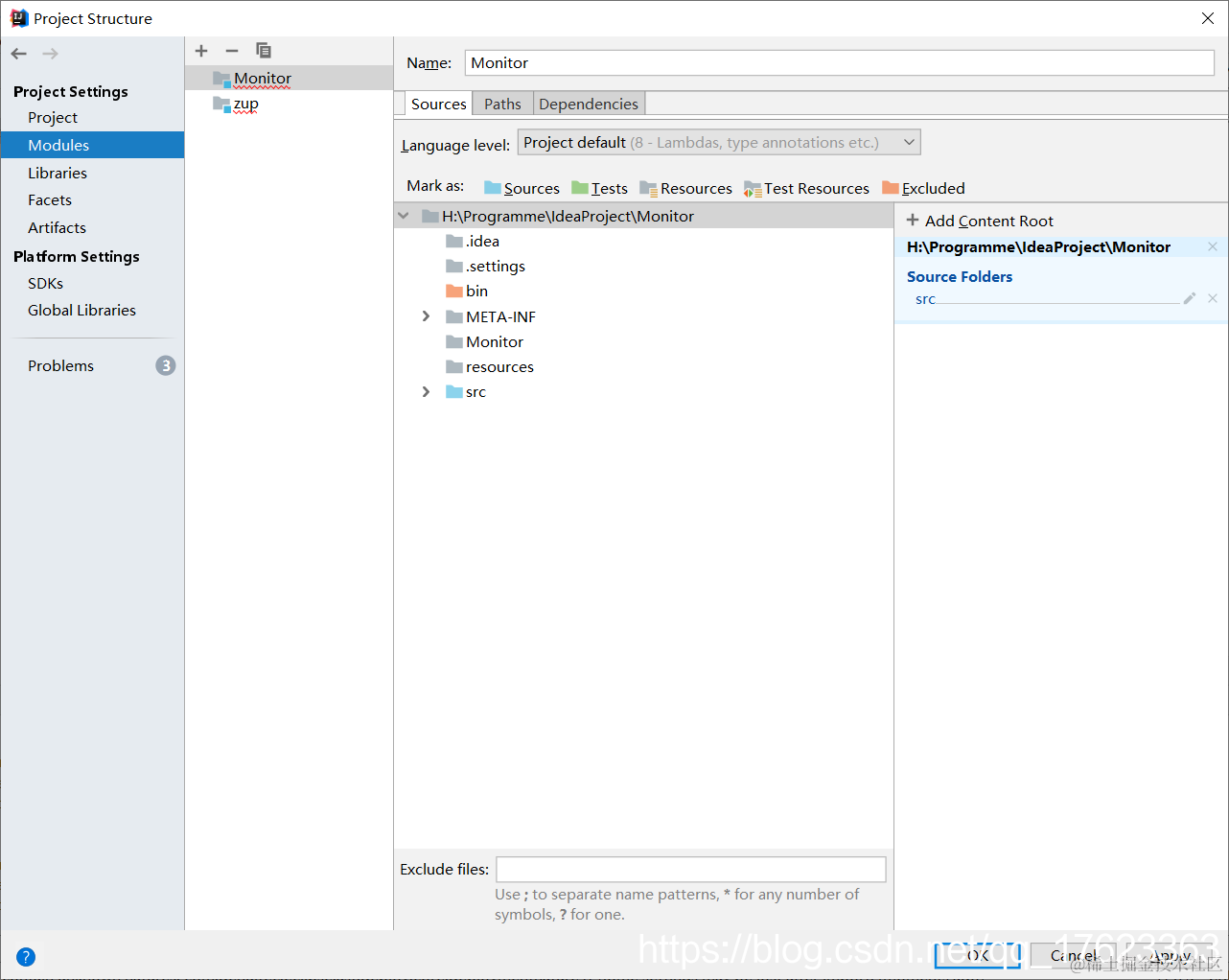Click the module Name field

pyautogui.click(x=840, y=62)
